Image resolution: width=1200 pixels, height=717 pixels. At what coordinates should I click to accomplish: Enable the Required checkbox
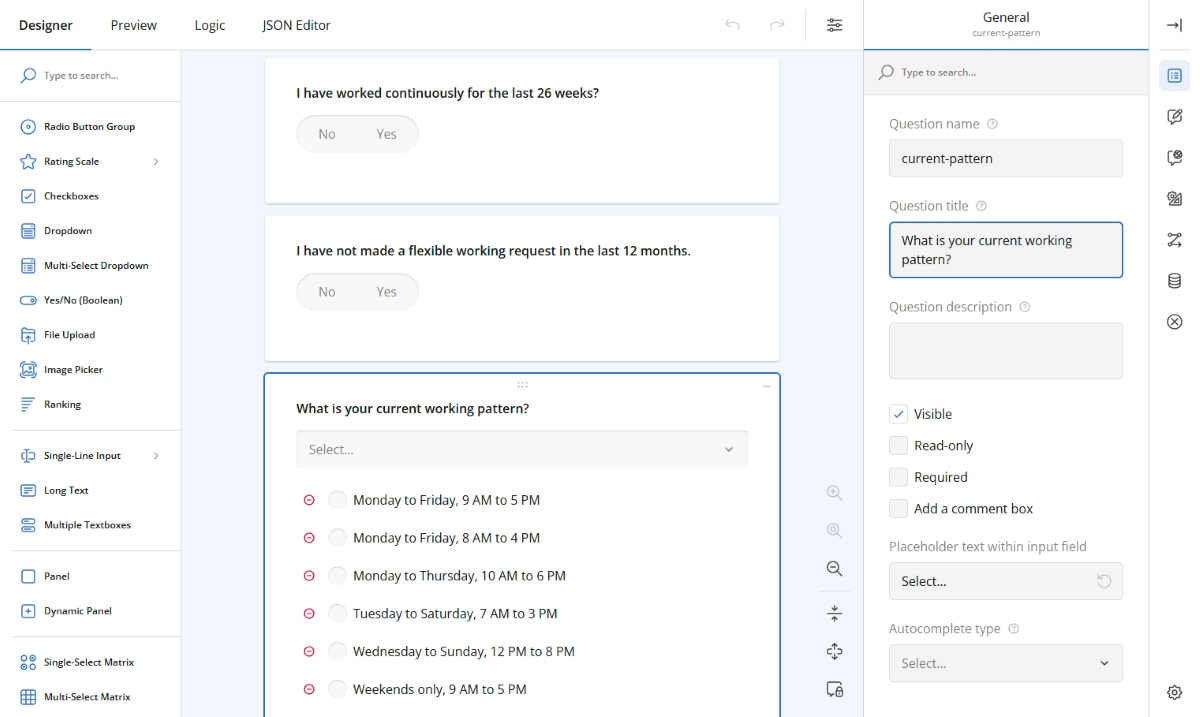pos(898,477)
